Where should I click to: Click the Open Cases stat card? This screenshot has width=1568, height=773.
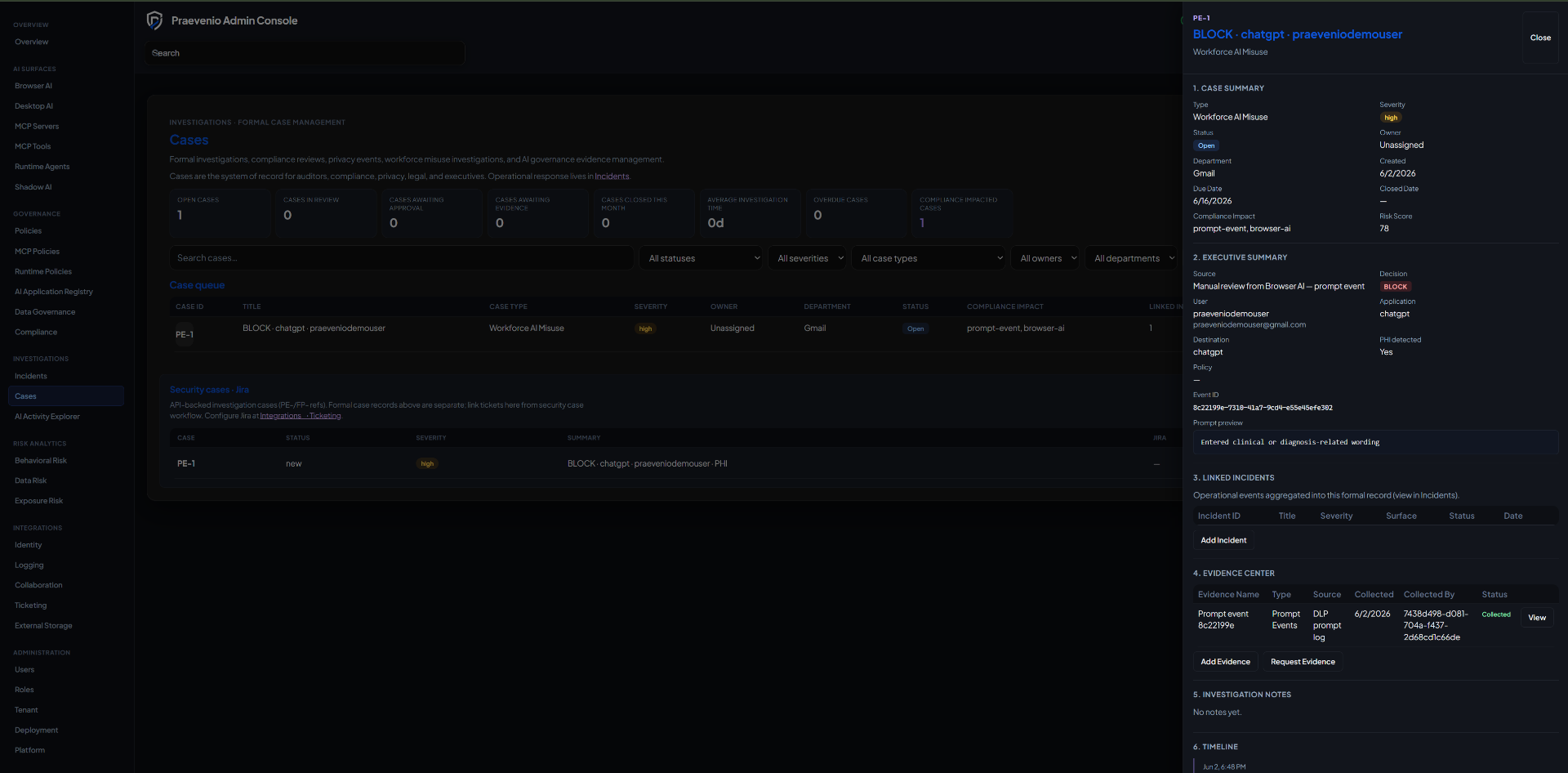point(220,213)
